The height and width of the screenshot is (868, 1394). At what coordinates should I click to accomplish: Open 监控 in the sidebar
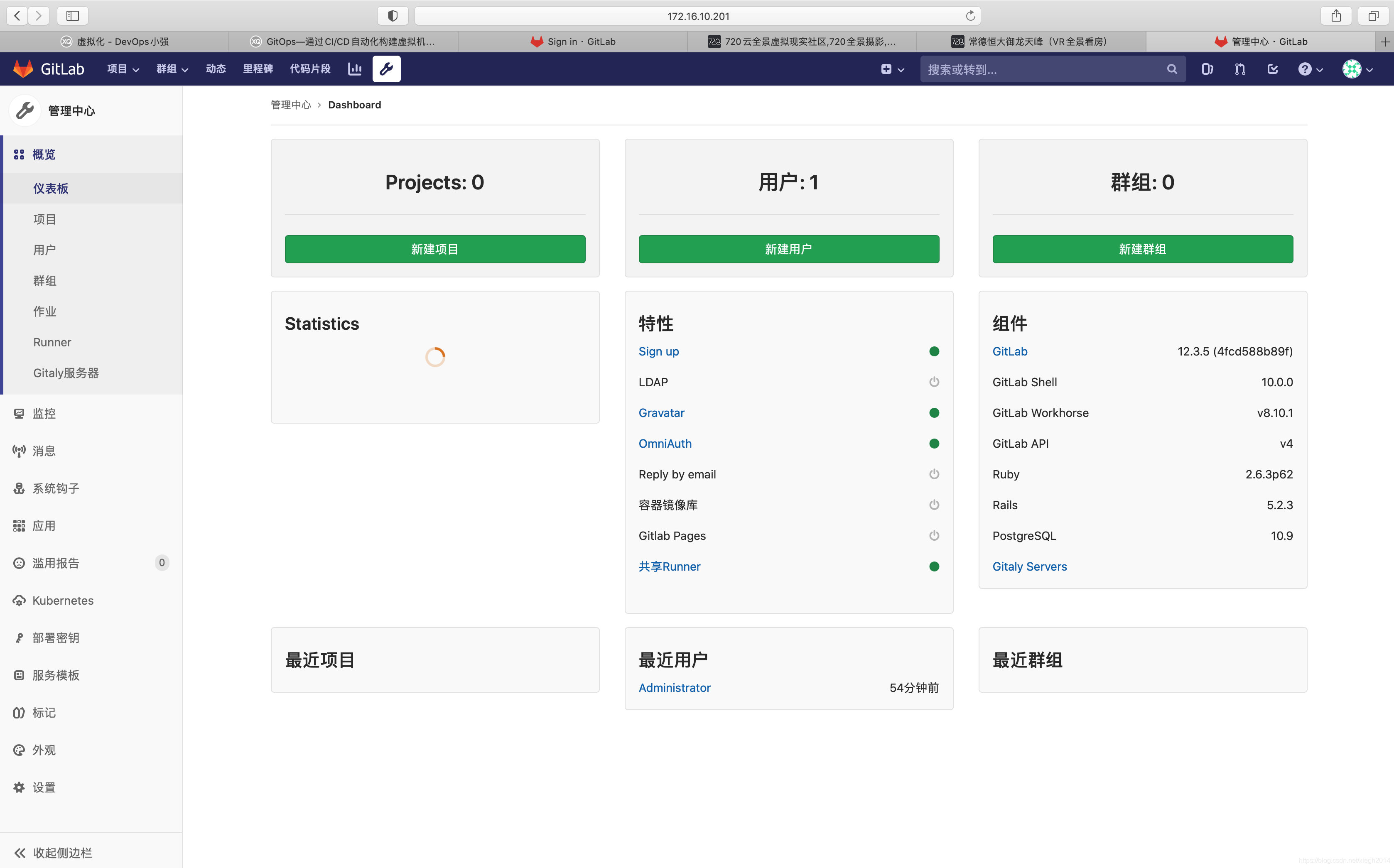(x=92, y=413)
